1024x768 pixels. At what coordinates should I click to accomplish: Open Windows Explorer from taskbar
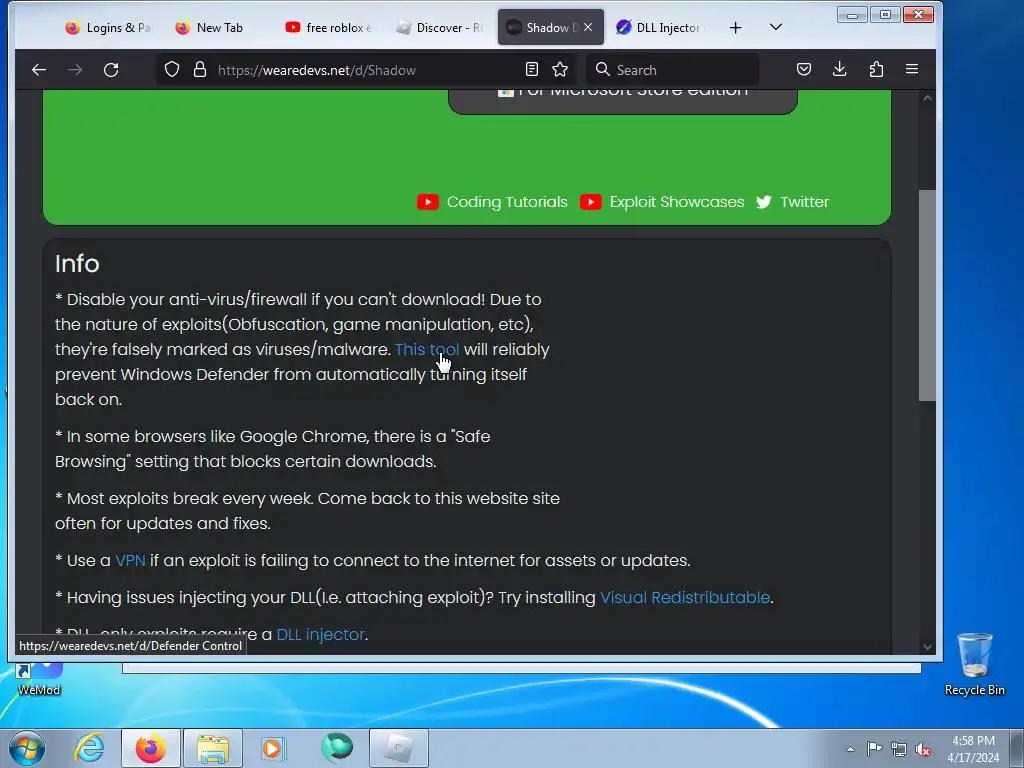click(213, 748)
